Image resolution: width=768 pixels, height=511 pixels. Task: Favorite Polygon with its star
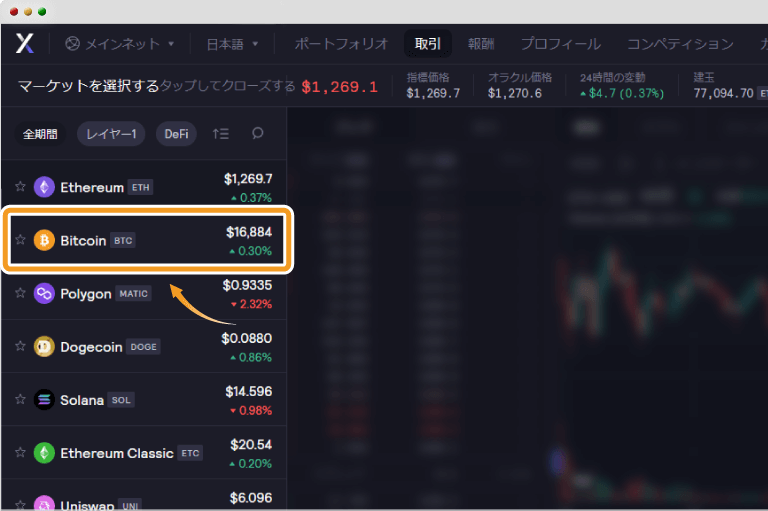pyautogui.click(x=20, y=292)
